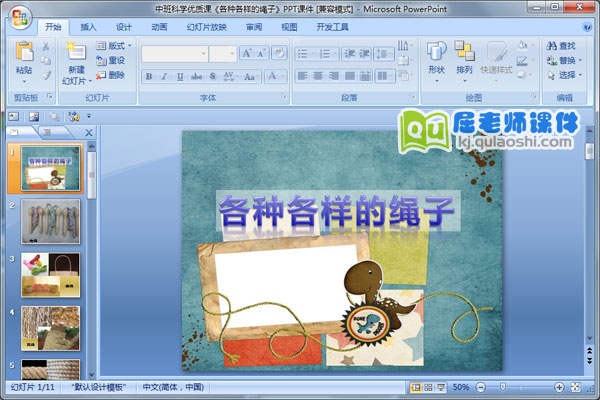
Task: Switch to Slide Sorter view icon
Action: (428, 387)
